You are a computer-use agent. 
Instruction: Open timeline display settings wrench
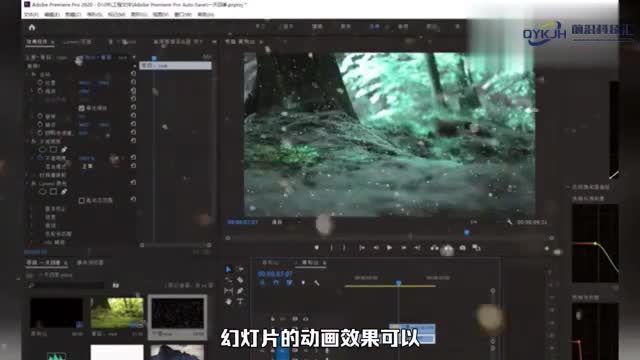coord(316,282)
